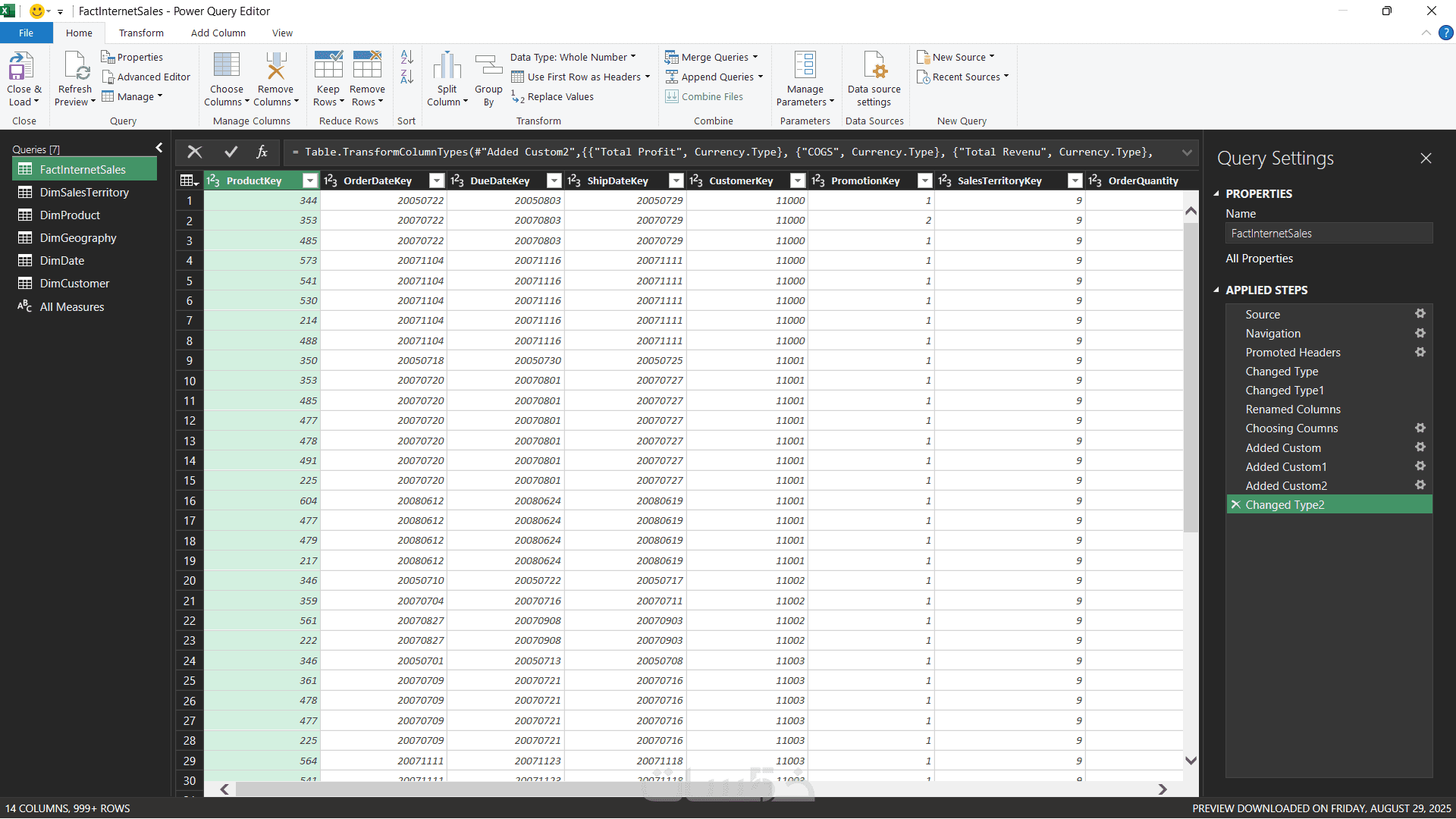The width and height of the screenshot is (1456, 819).
Task: Open the Data Type: Whole Number dropdown
Action: (x=573, y=57)
